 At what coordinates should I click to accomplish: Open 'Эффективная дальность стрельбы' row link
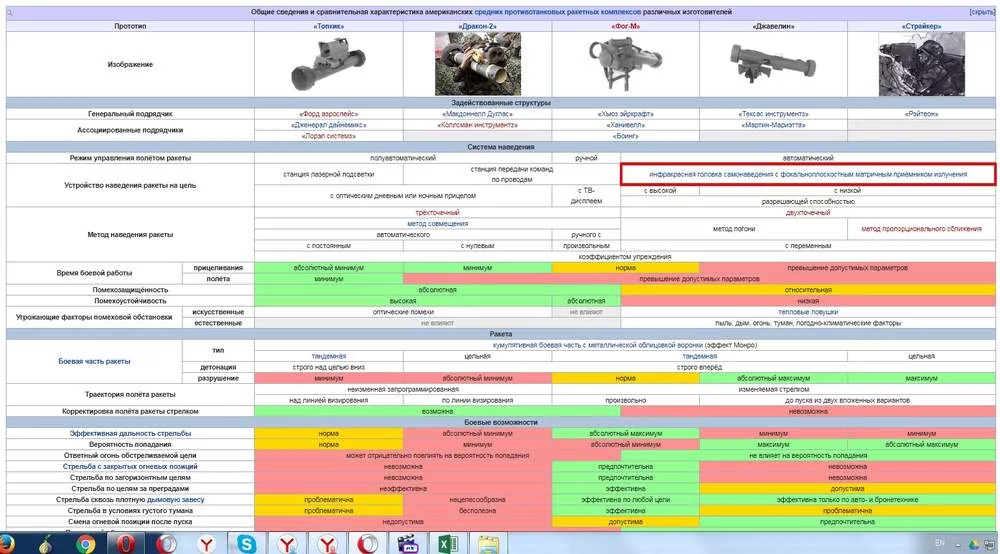[x=130, y=434]
